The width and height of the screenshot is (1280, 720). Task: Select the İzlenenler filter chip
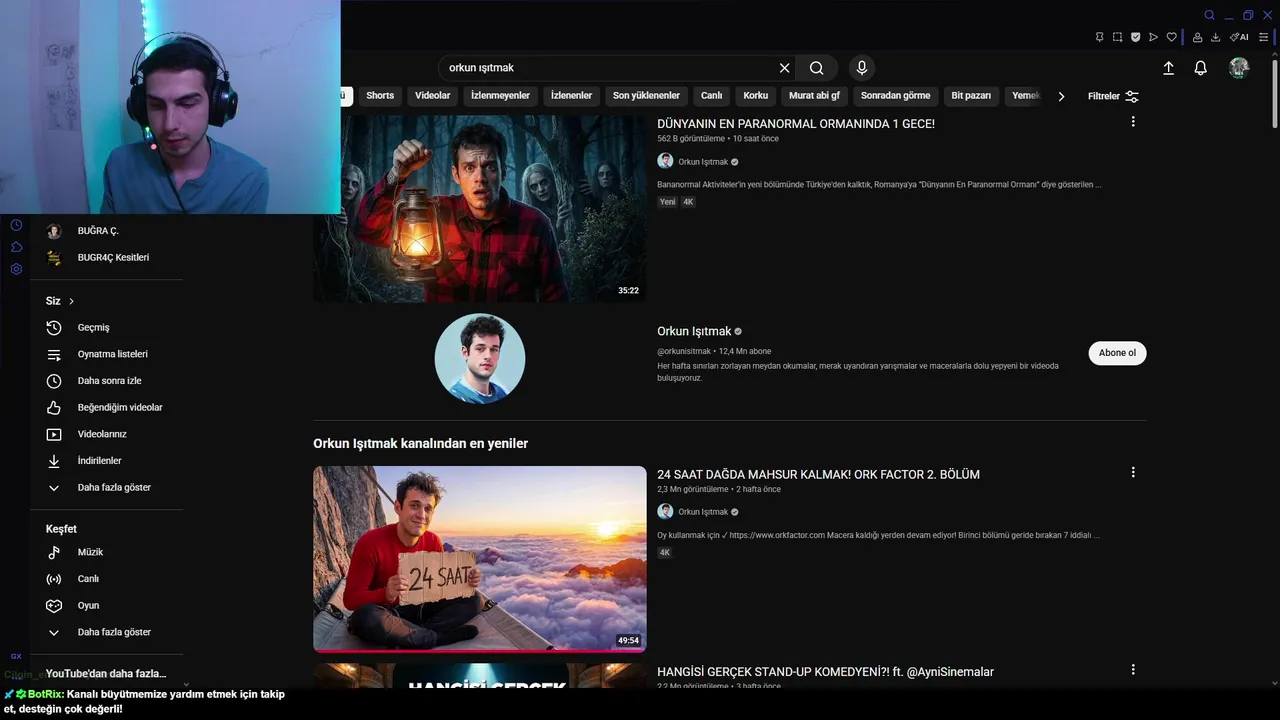tap(571, 96)
